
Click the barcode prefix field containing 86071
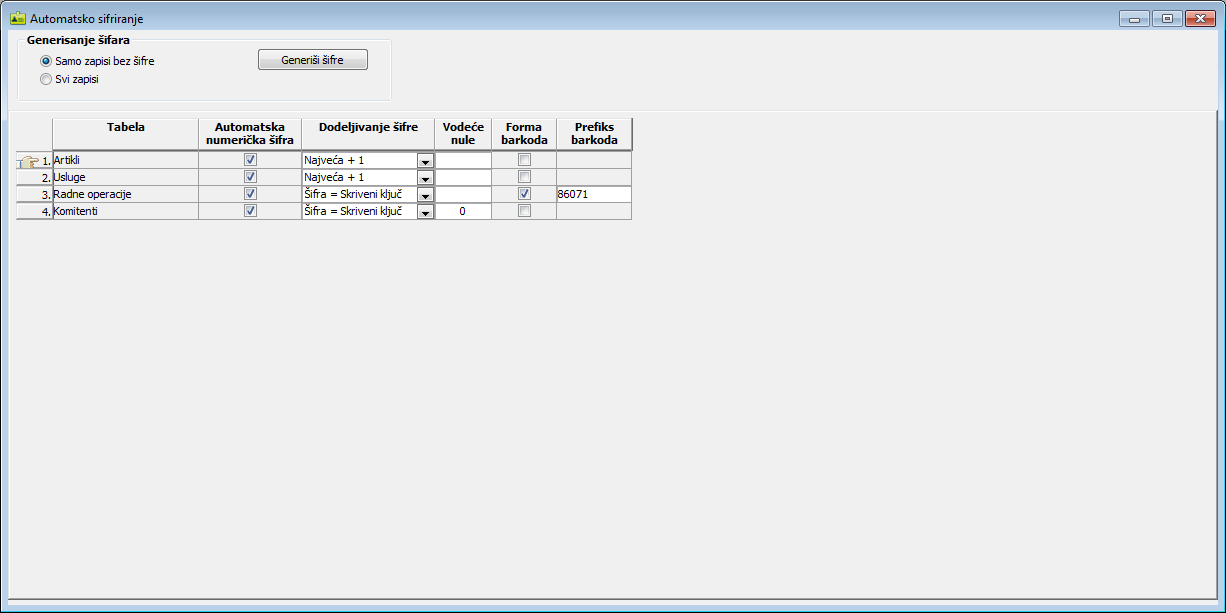click(593, 194)
